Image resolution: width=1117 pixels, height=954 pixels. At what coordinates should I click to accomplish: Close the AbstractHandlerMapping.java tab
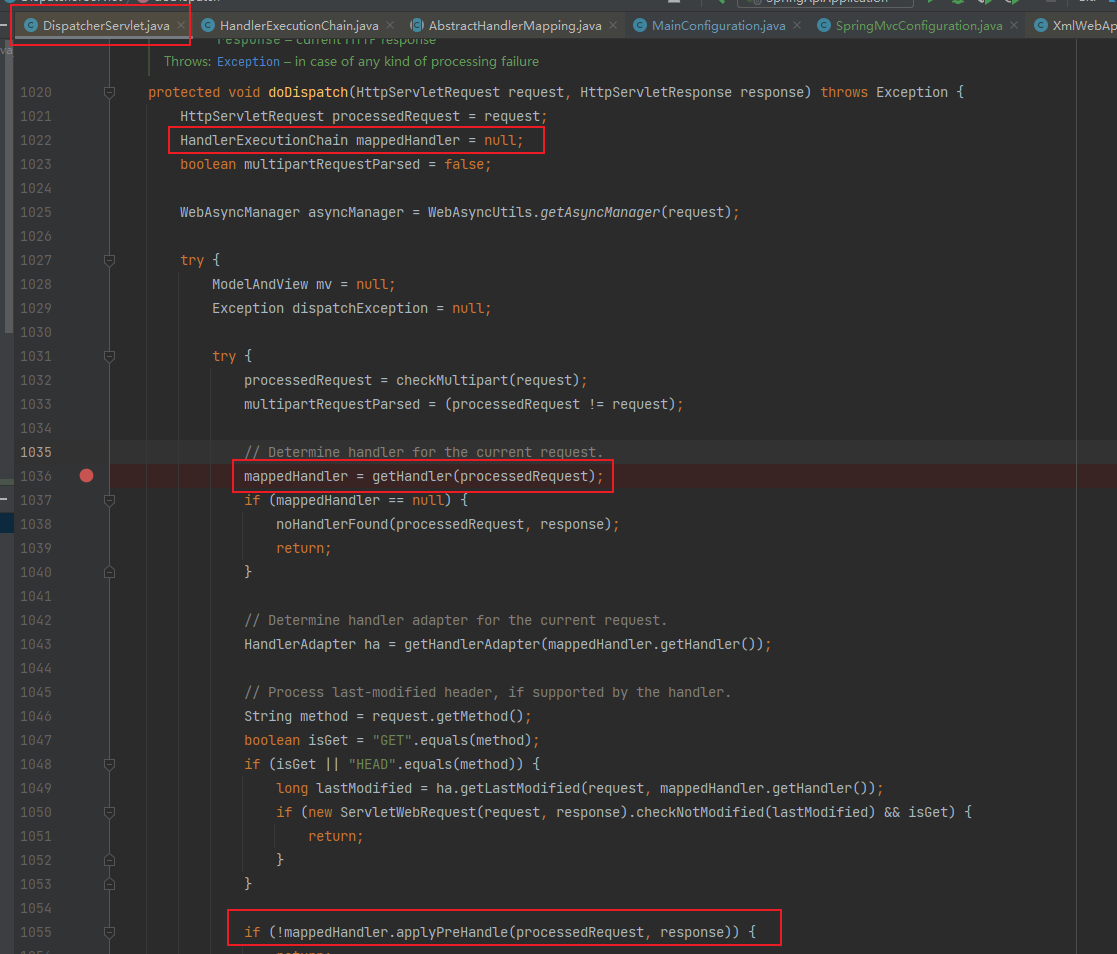click(x=613, y=25)
